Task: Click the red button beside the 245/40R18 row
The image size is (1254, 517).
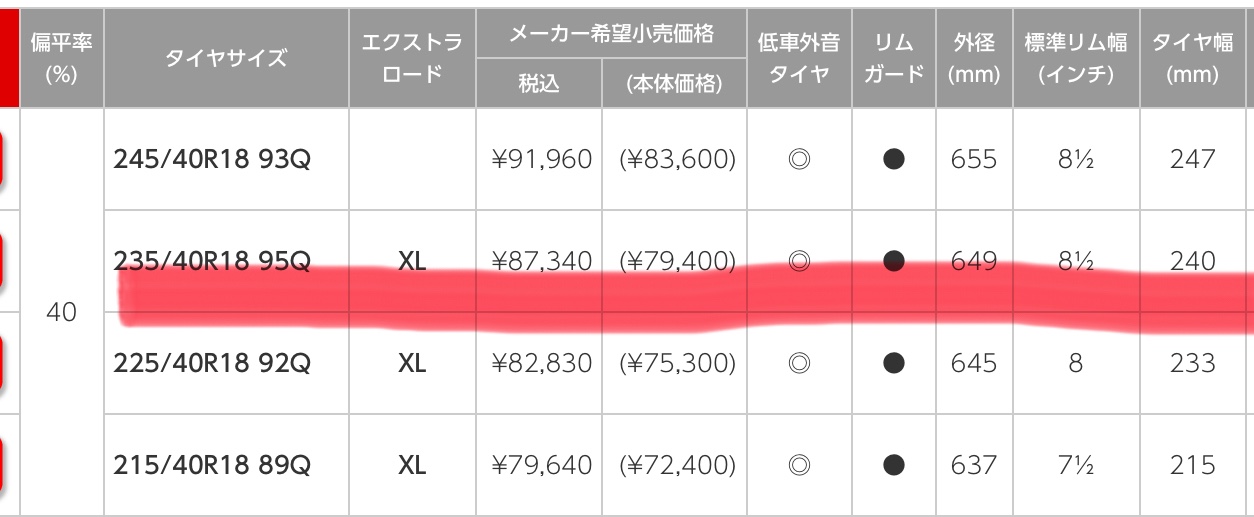Action: coord(6,159)
